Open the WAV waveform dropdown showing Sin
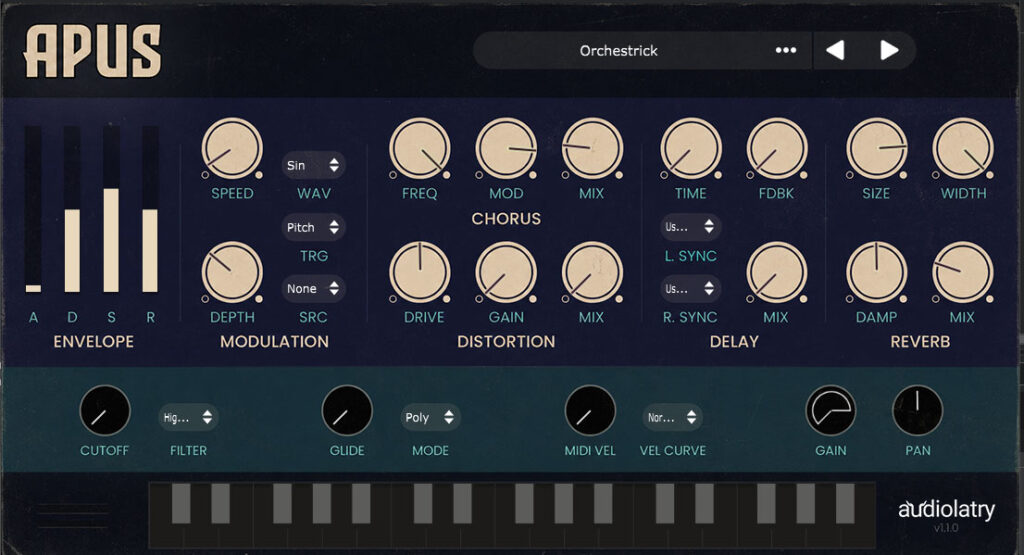This screenshot has height=555, width=1024. tap(313, 165)
